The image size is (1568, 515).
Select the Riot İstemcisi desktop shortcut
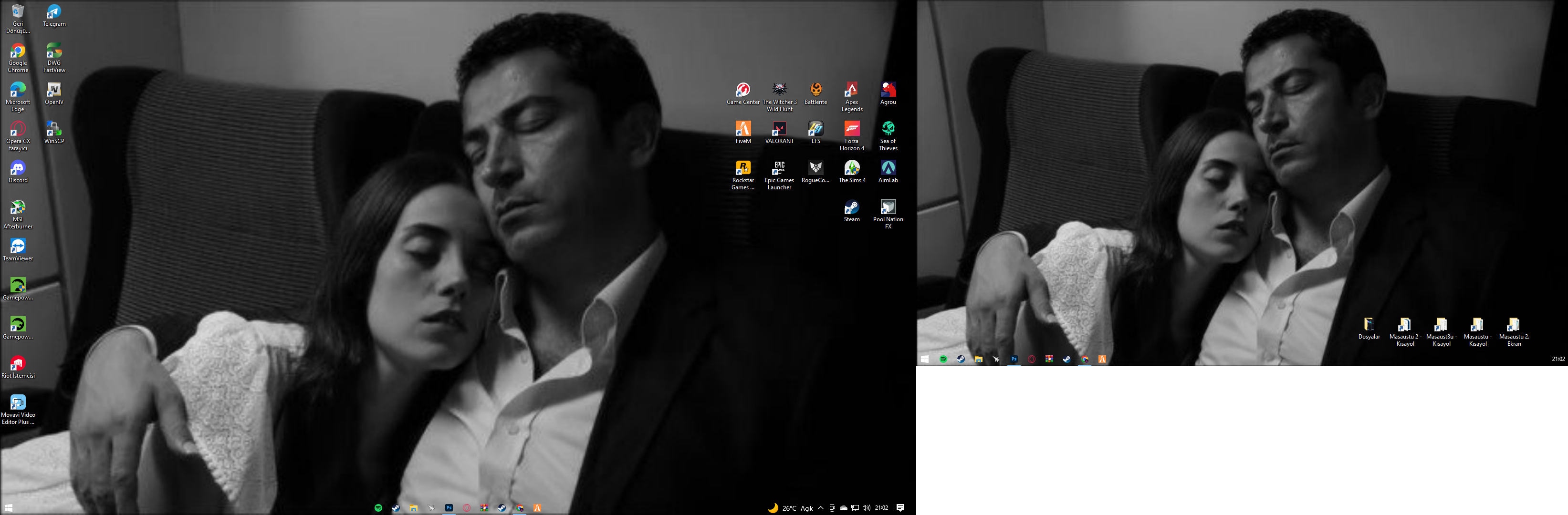click(x=18, y=367)
